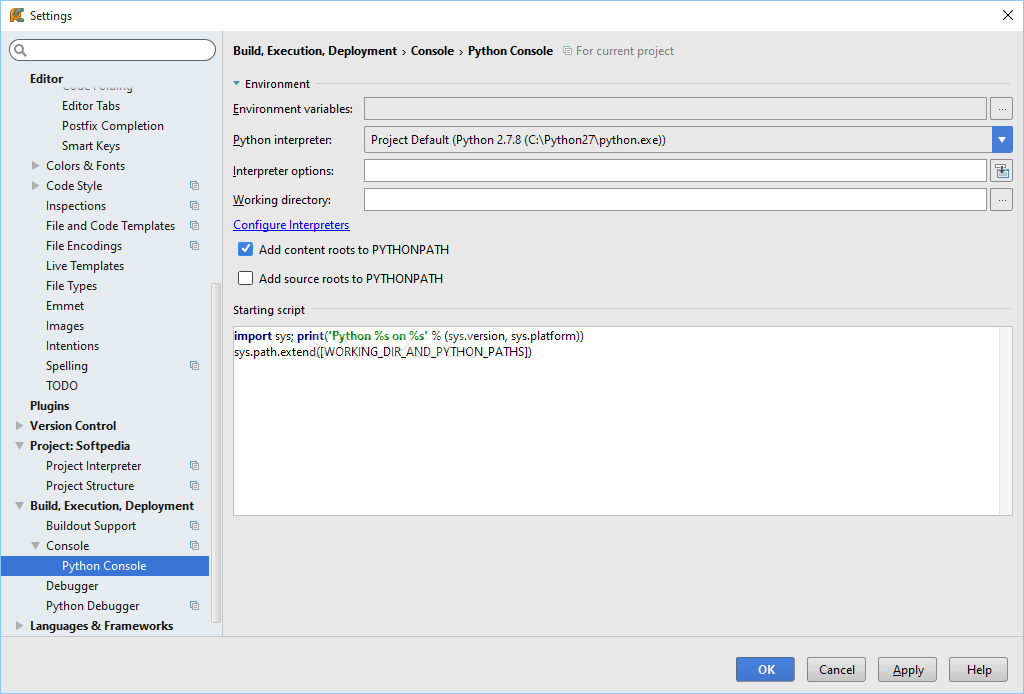Enable Add source roots to PYTHONPATH
The width and height of the screenshot is (1024, 694).
click(x=246, y=278)
